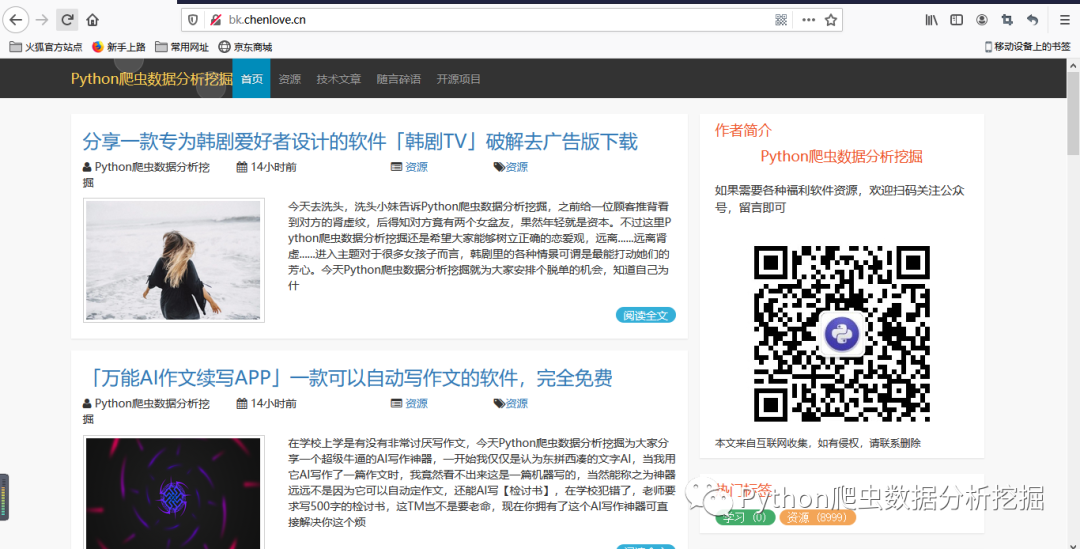Image resolution: width=1080 pixels, height=549 pixels.
Task: Click the 作者简介 sidebar heading
Action: click(x=743, y=130)
